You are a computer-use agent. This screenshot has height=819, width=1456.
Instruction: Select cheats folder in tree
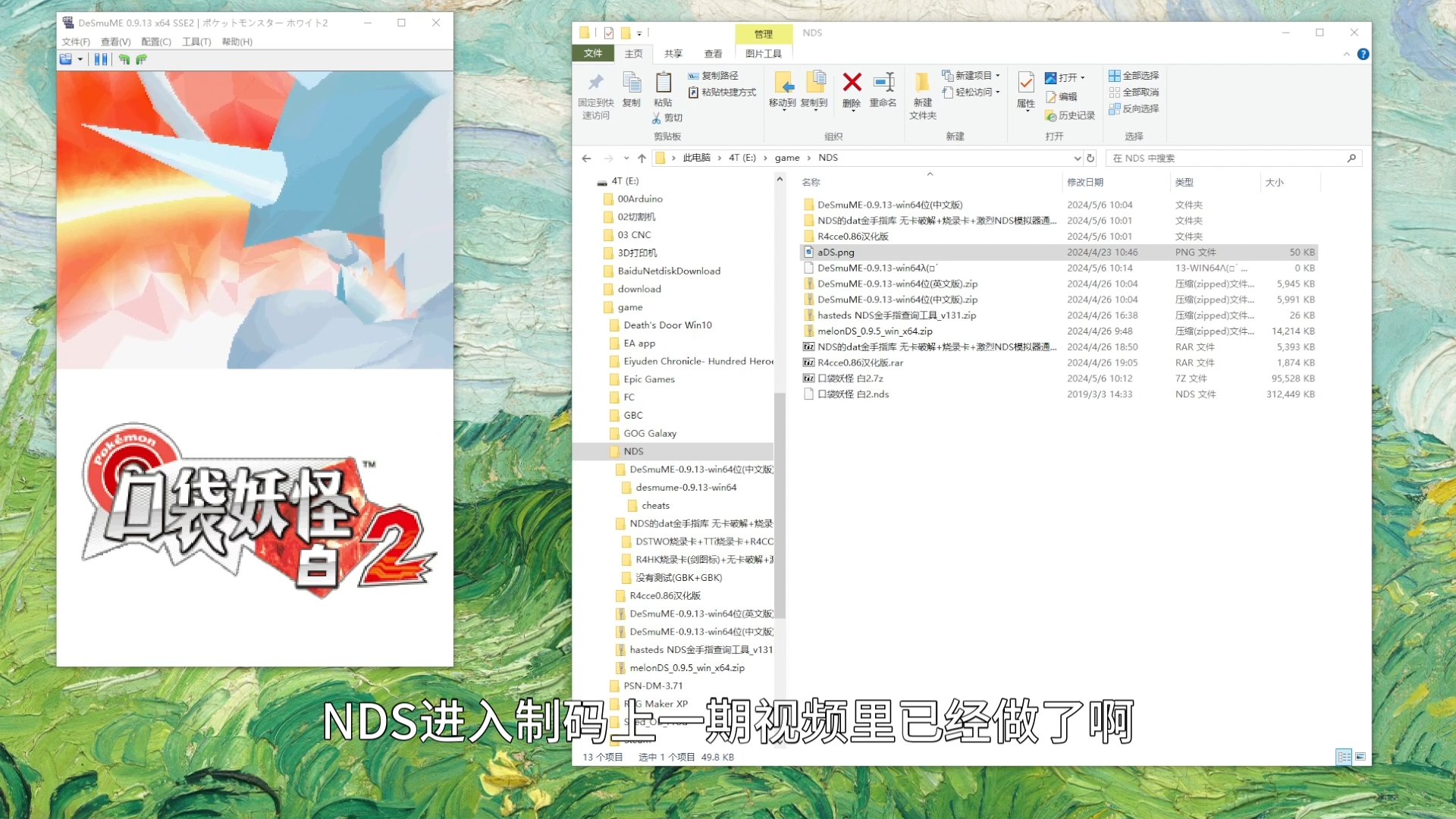[x=655, y=506]
